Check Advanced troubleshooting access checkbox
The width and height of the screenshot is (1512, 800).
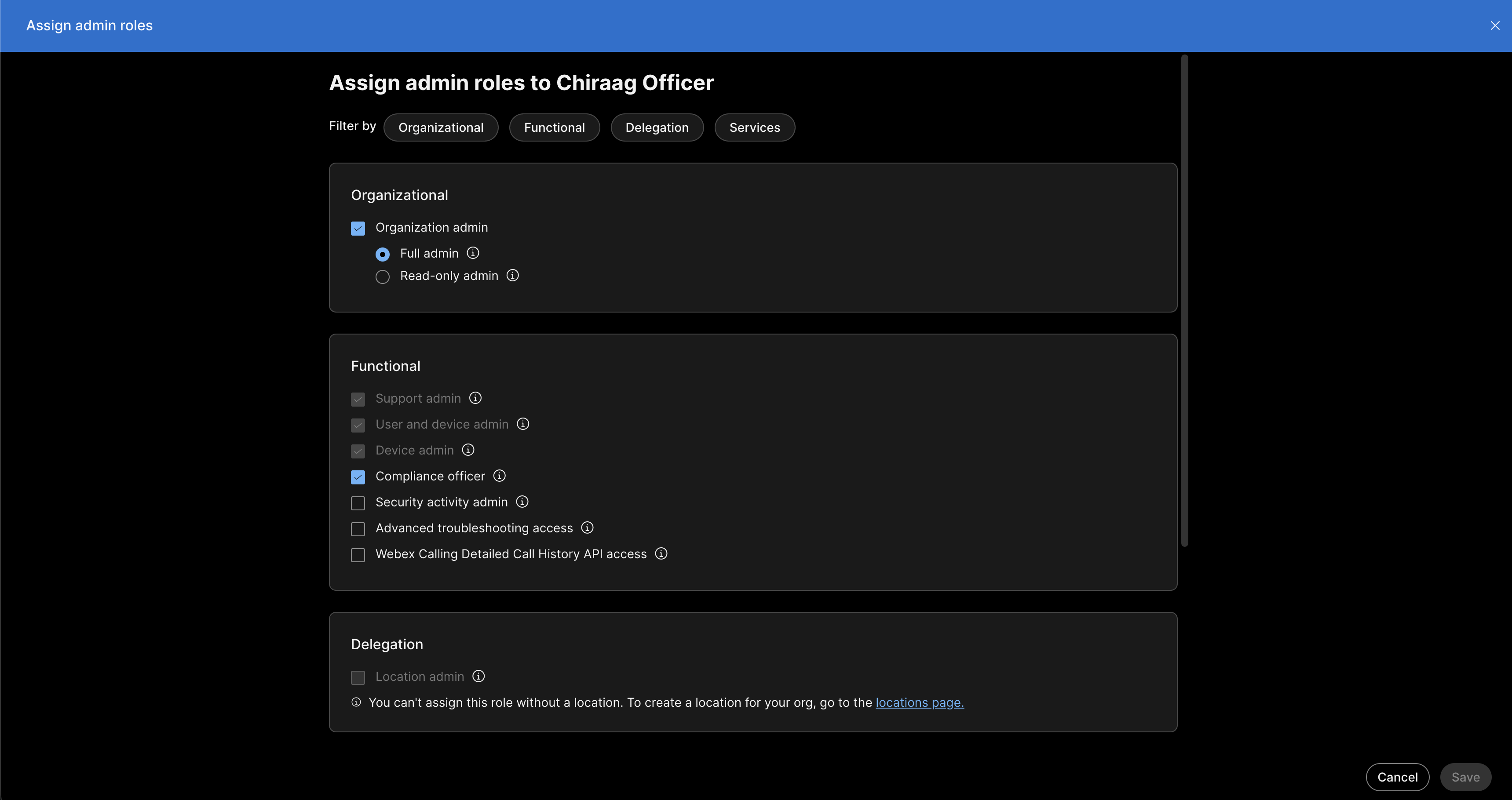coord(358,529)
